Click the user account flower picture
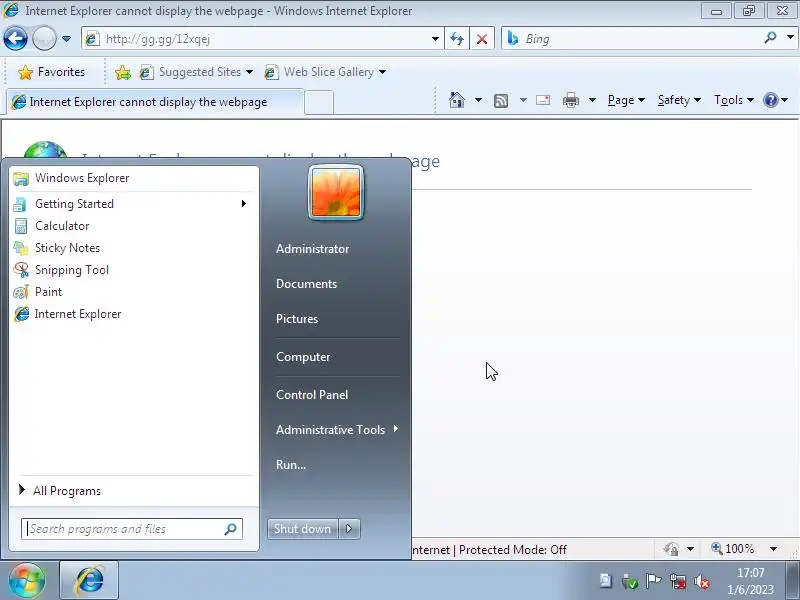Viewport: 800px width, 600px height. point(336,193)
